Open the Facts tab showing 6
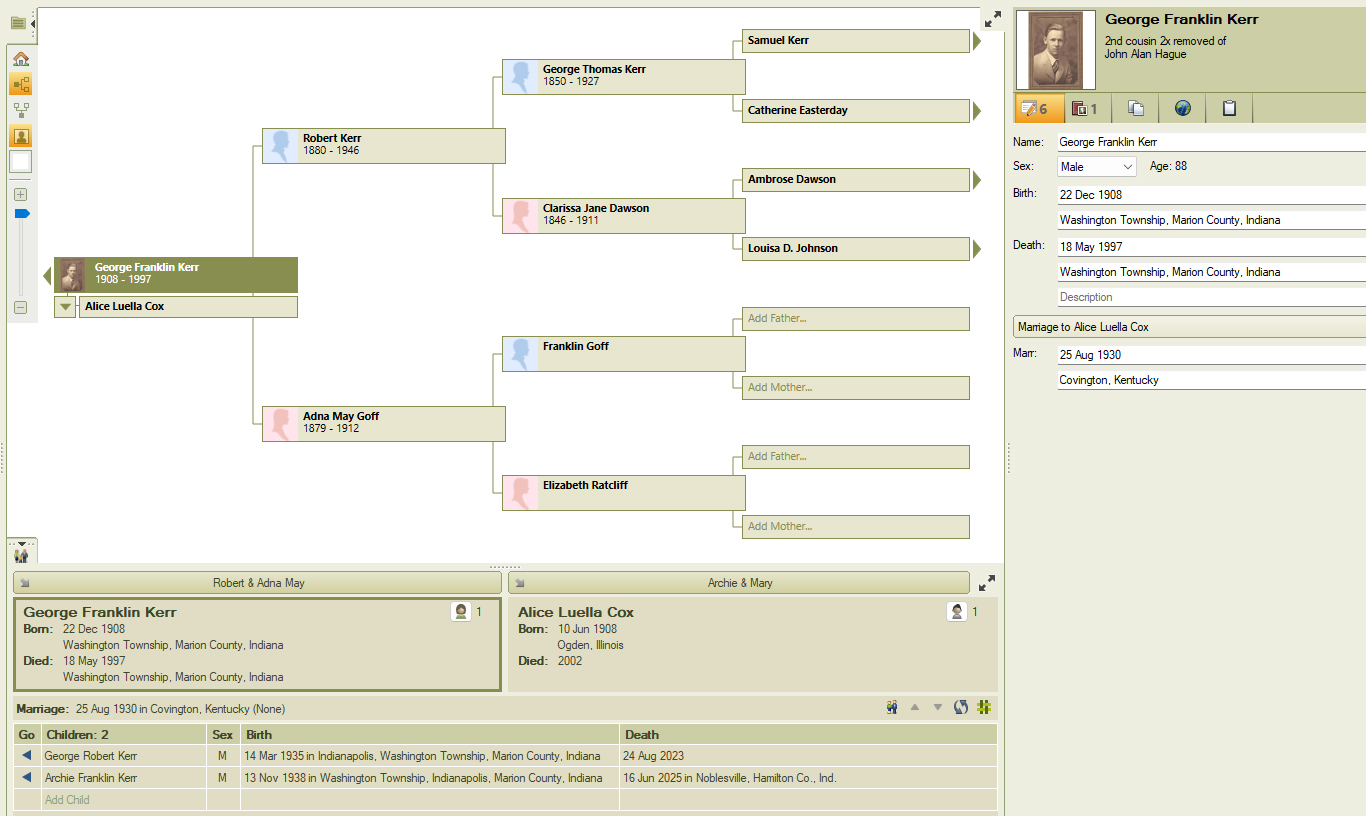This screenshot has width=1366, height=816. 1035,109
